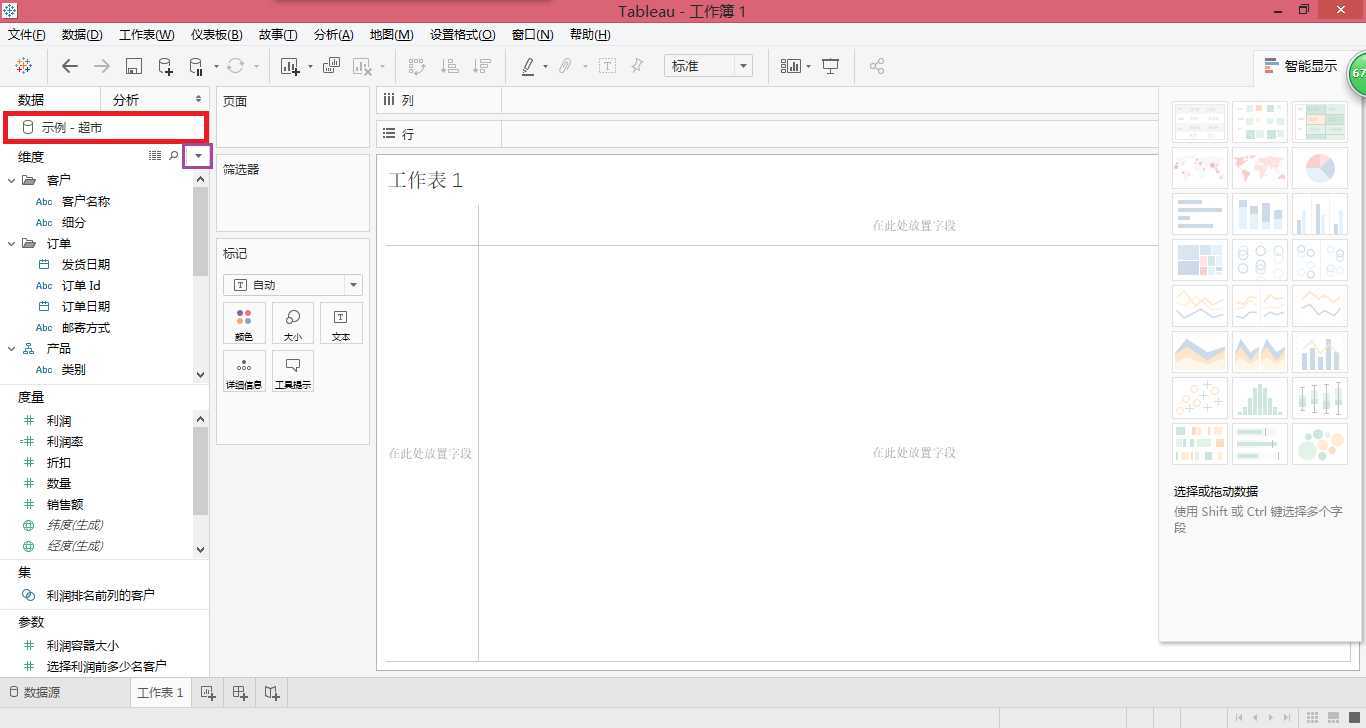Toggle the 智能显示 panel button

1300,66
